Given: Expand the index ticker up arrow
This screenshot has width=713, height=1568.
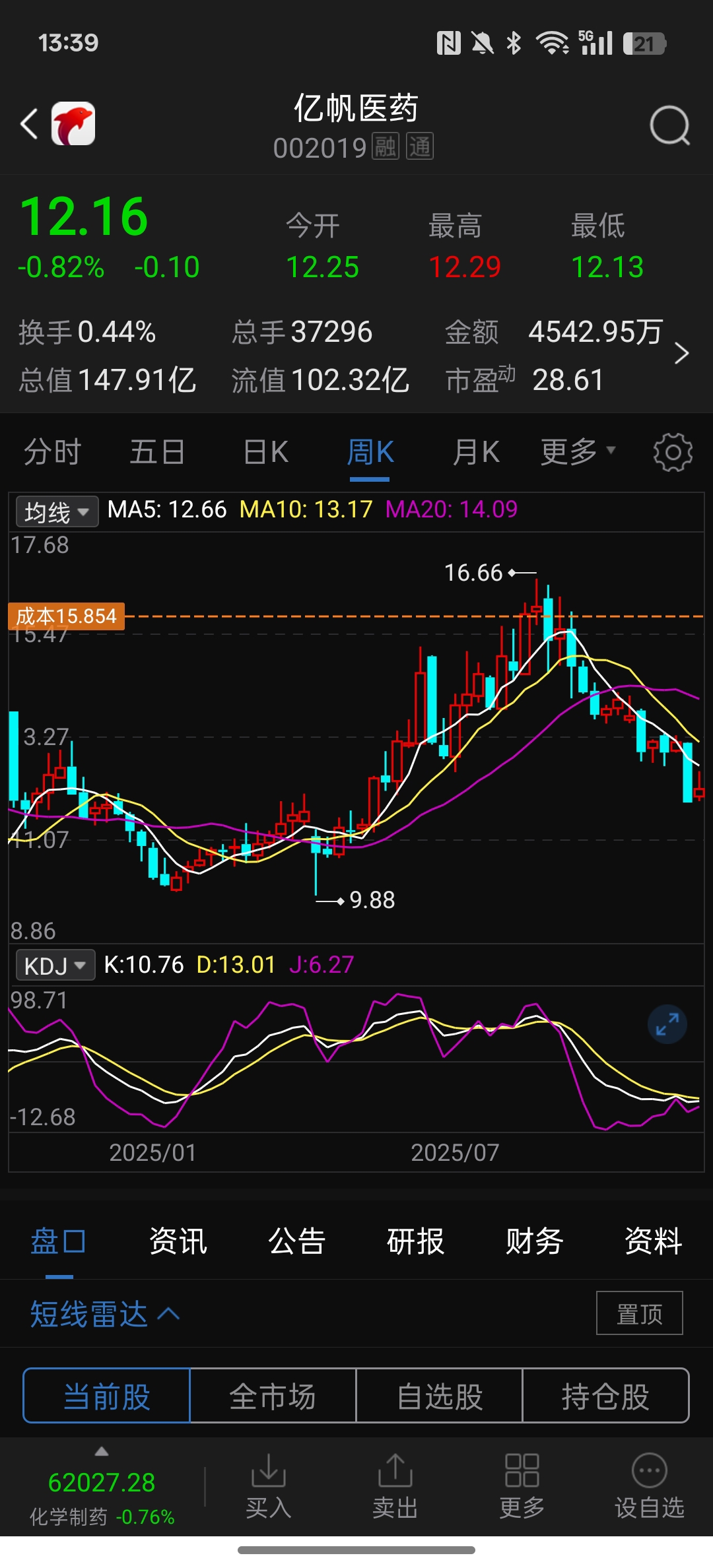Looking at the screenshot, I should [102, 1451].
